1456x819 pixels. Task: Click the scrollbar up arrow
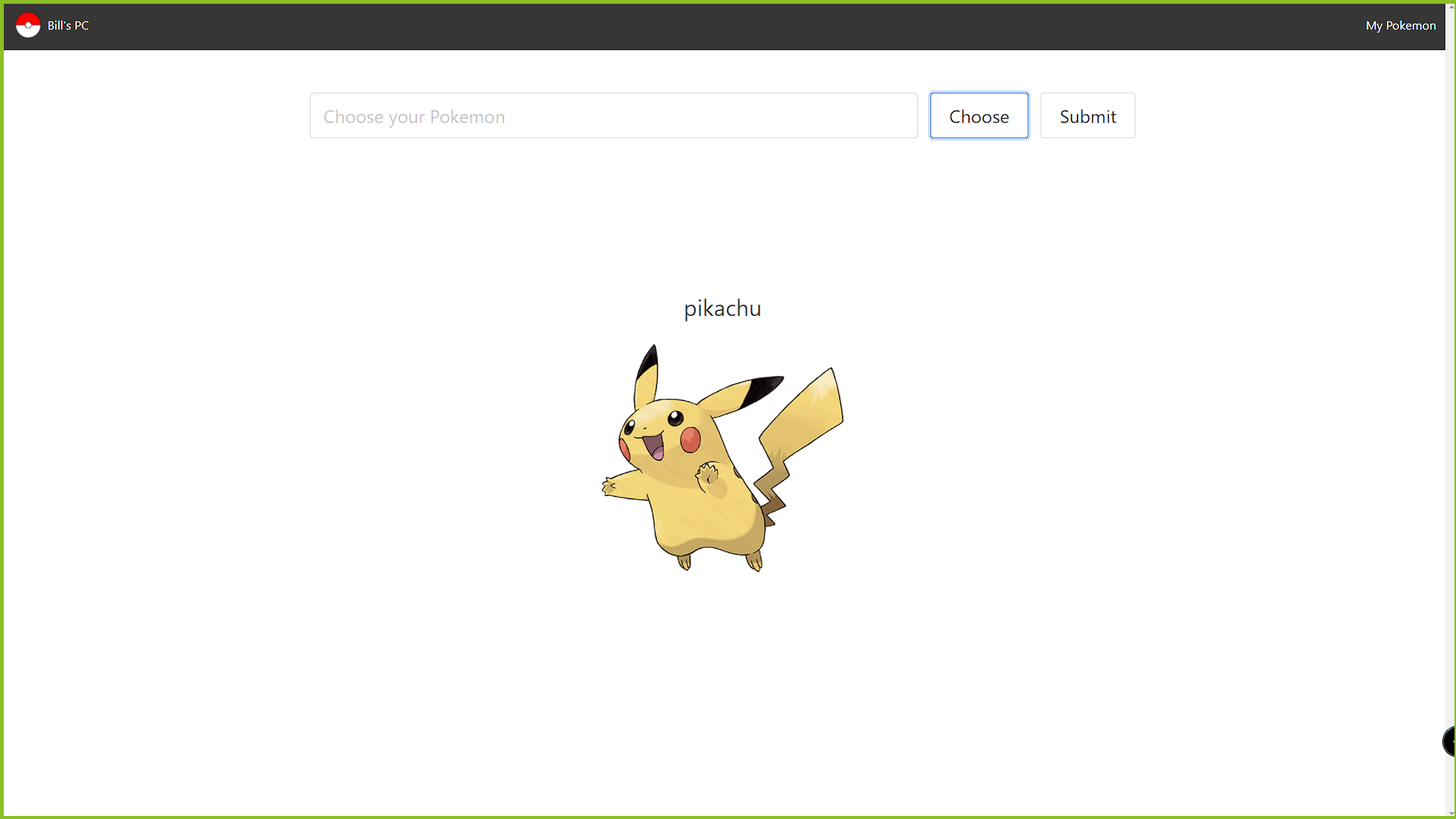(1450, 5)
